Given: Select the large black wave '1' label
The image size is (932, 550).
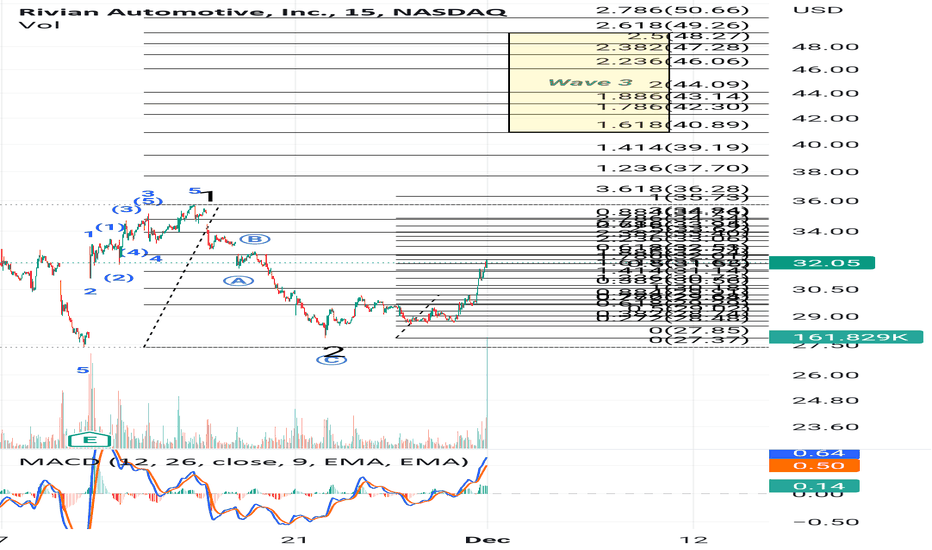Looking at the screenshot, I should click(x=209, y=197).
